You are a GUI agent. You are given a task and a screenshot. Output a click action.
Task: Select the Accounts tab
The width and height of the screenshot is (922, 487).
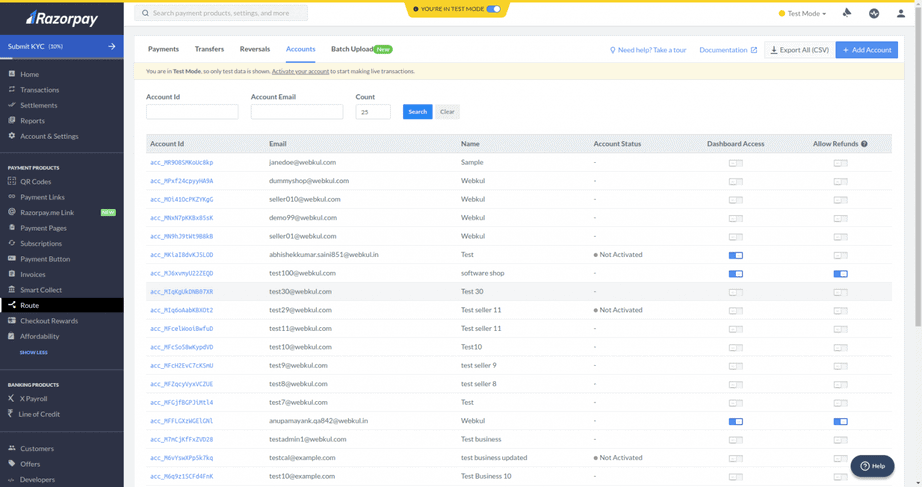[300, 49]
